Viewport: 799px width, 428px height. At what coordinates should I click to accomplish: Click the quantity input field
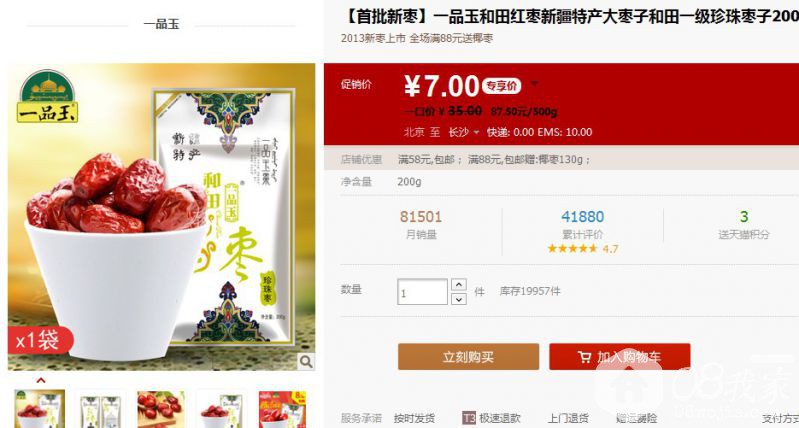click(422, 292)
